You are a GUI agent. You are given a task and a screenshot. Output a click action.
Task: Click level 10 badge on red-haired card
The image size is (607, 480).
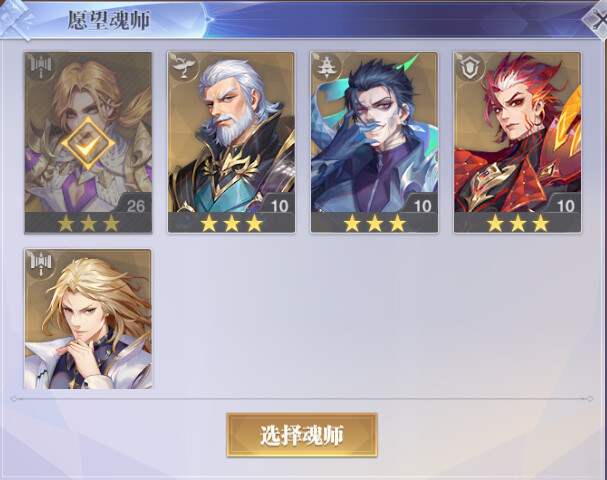565,205
